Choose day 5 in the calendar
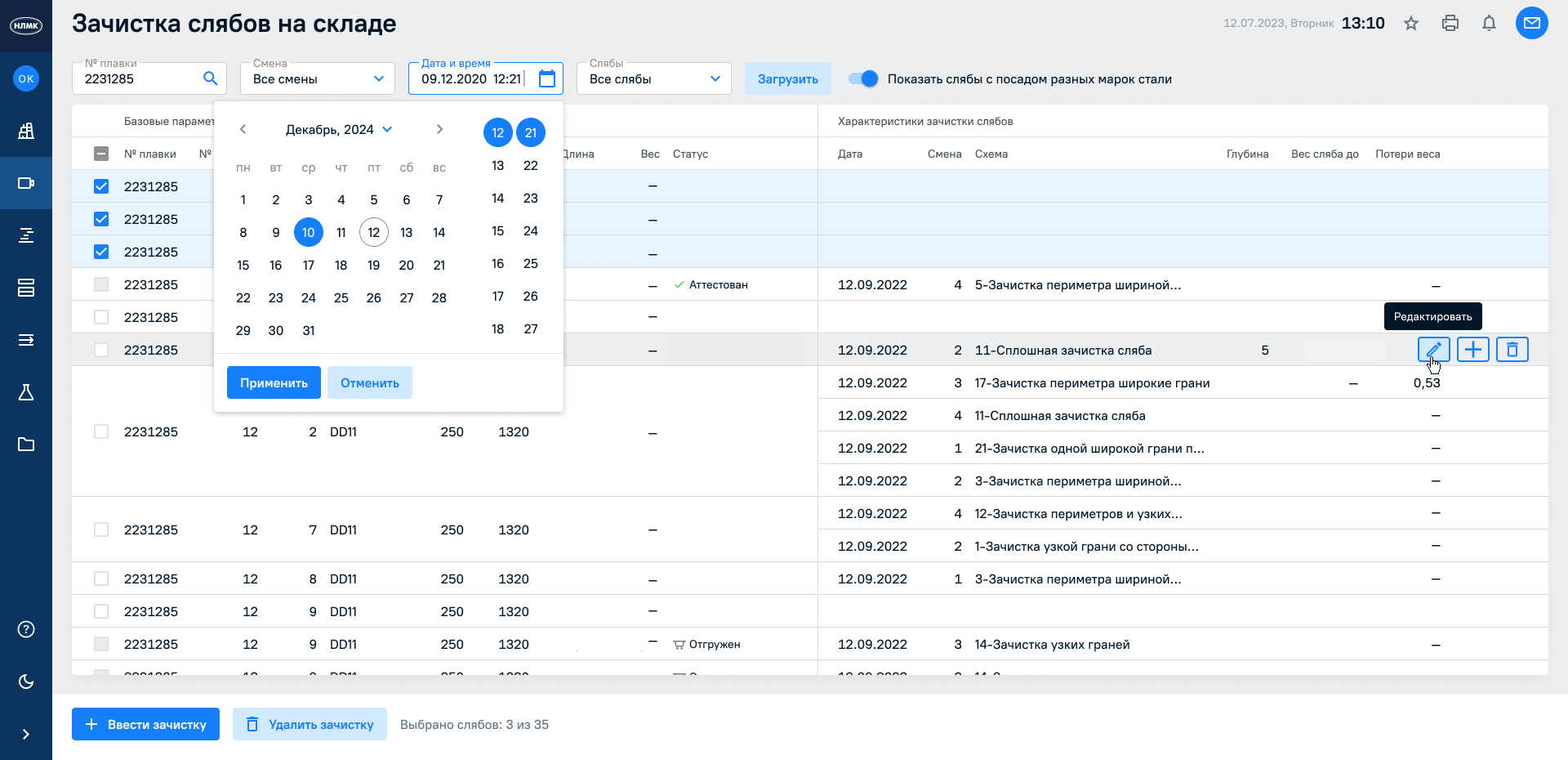This screenshot has width=1568, height=760. click(374, 199)
